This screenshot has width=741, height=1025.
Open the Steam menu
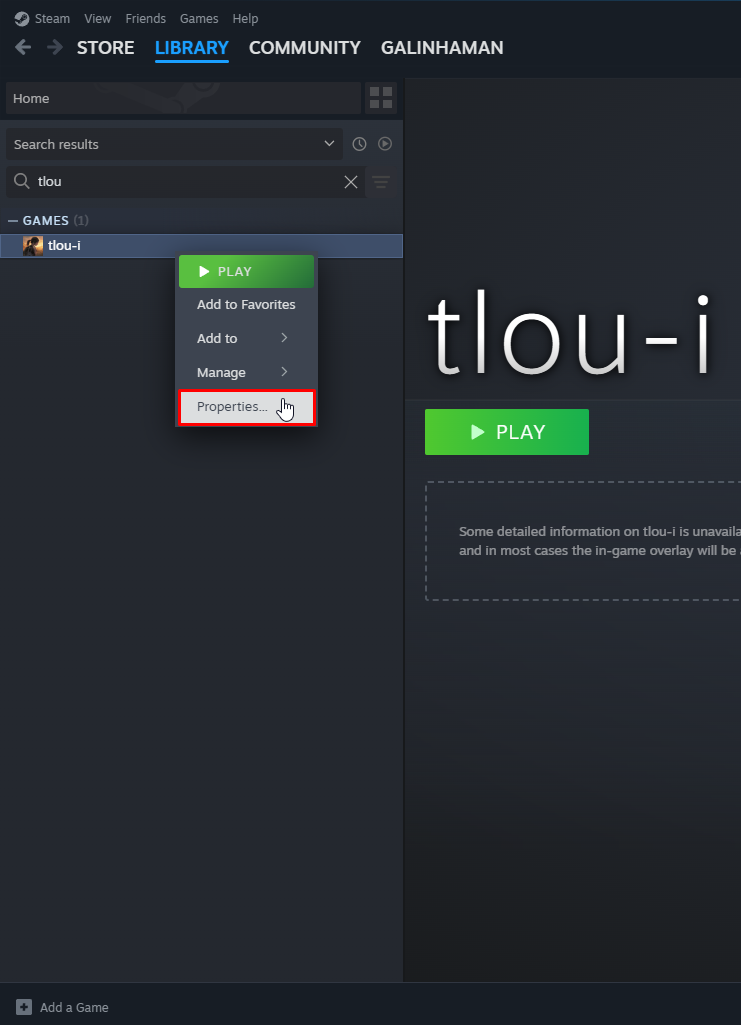[x=43, y=19]
